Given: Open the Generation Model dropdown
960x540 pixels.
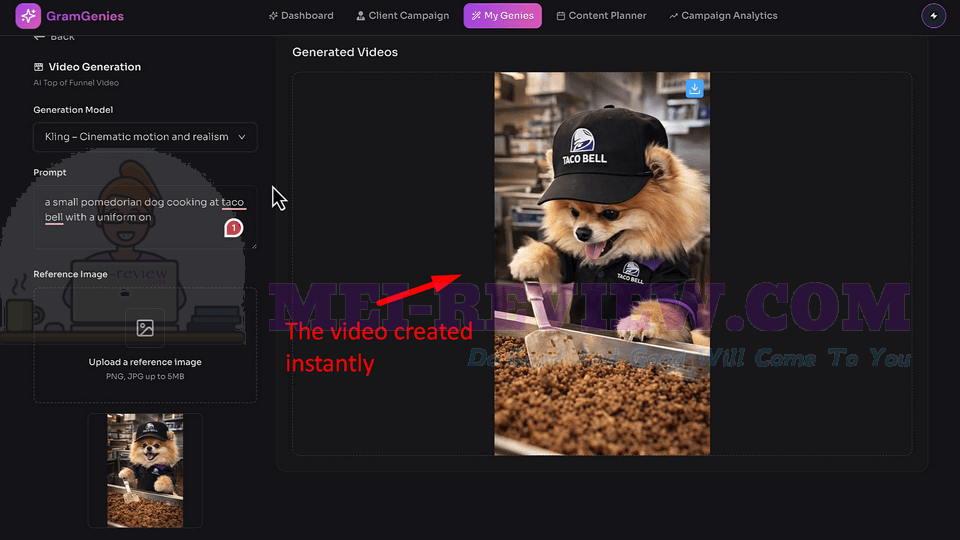Looking at the screenshot, I should (x=145, y=137).
